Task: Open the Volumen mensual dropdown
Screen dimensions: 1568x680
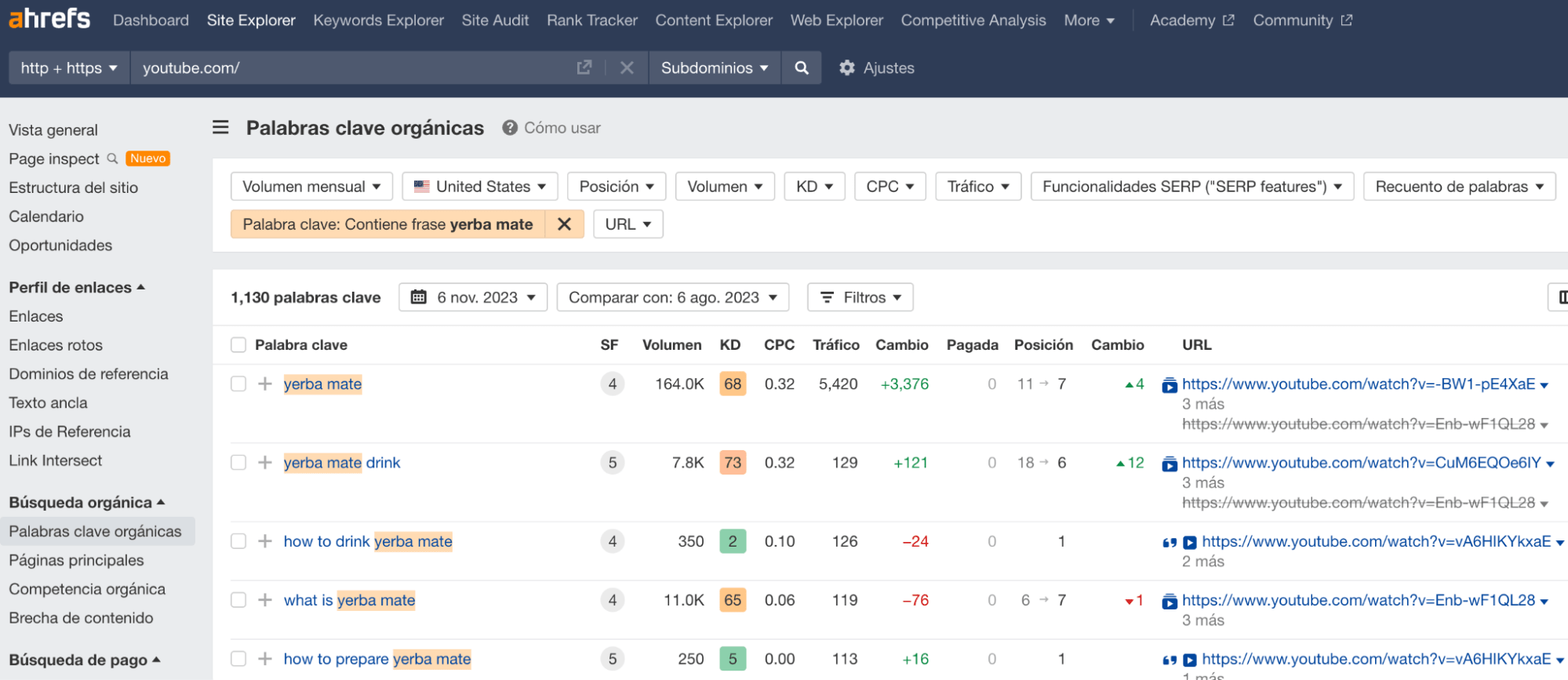Action: pos(311,187)
